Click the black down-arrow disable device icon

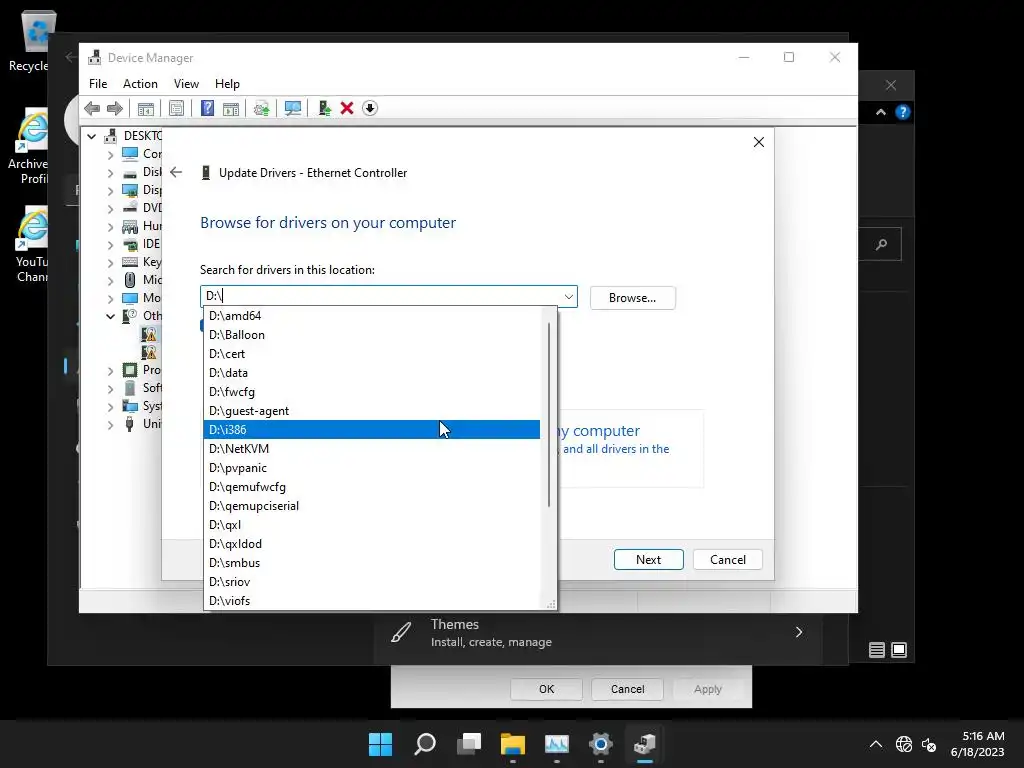click(370, 108)
